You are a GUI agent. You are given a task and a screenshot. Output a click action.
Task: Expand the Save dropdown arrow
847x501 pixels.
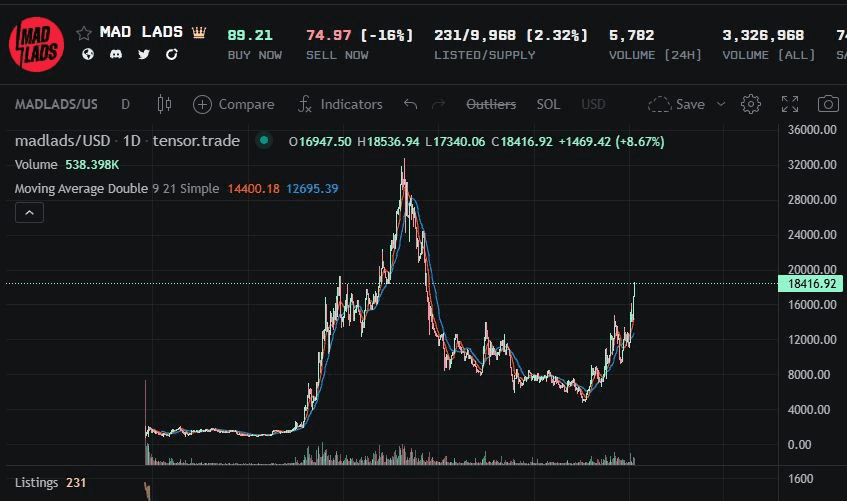(721, 104)
